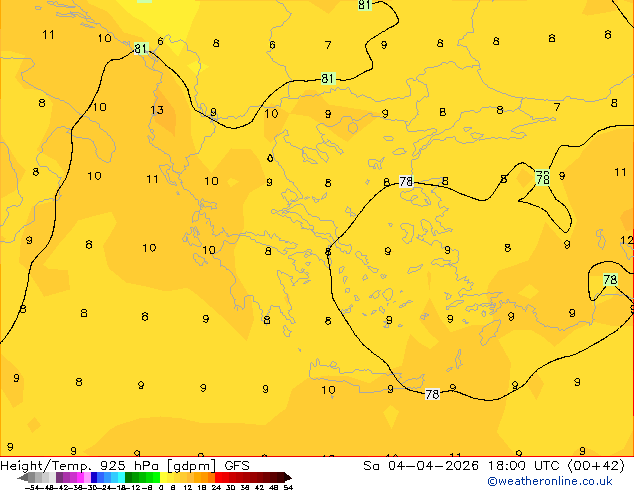Click the pink legend swatch next to navy blue
This screenshot has width=634, height=490.
[87, 477]
